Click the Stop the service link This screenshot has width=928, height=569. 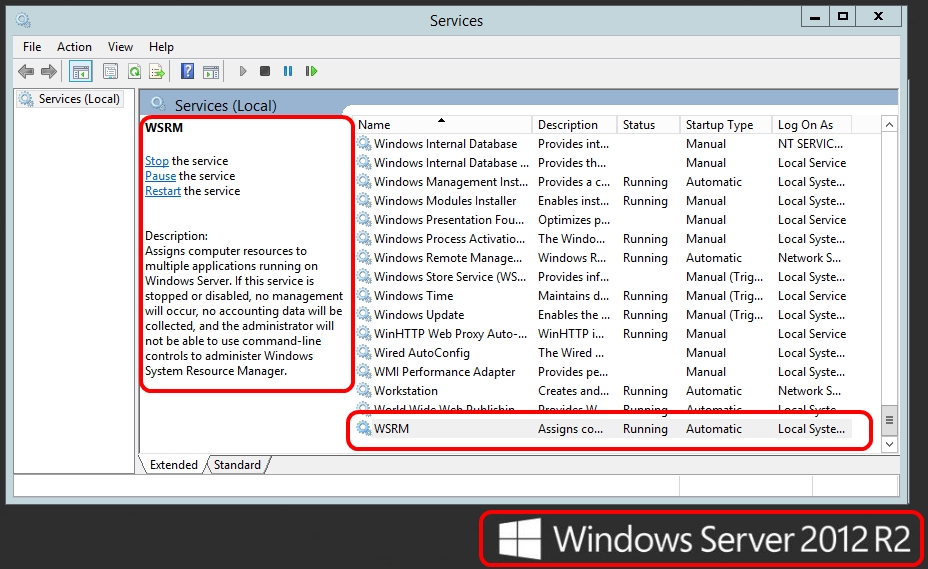(x=157, y=161)
